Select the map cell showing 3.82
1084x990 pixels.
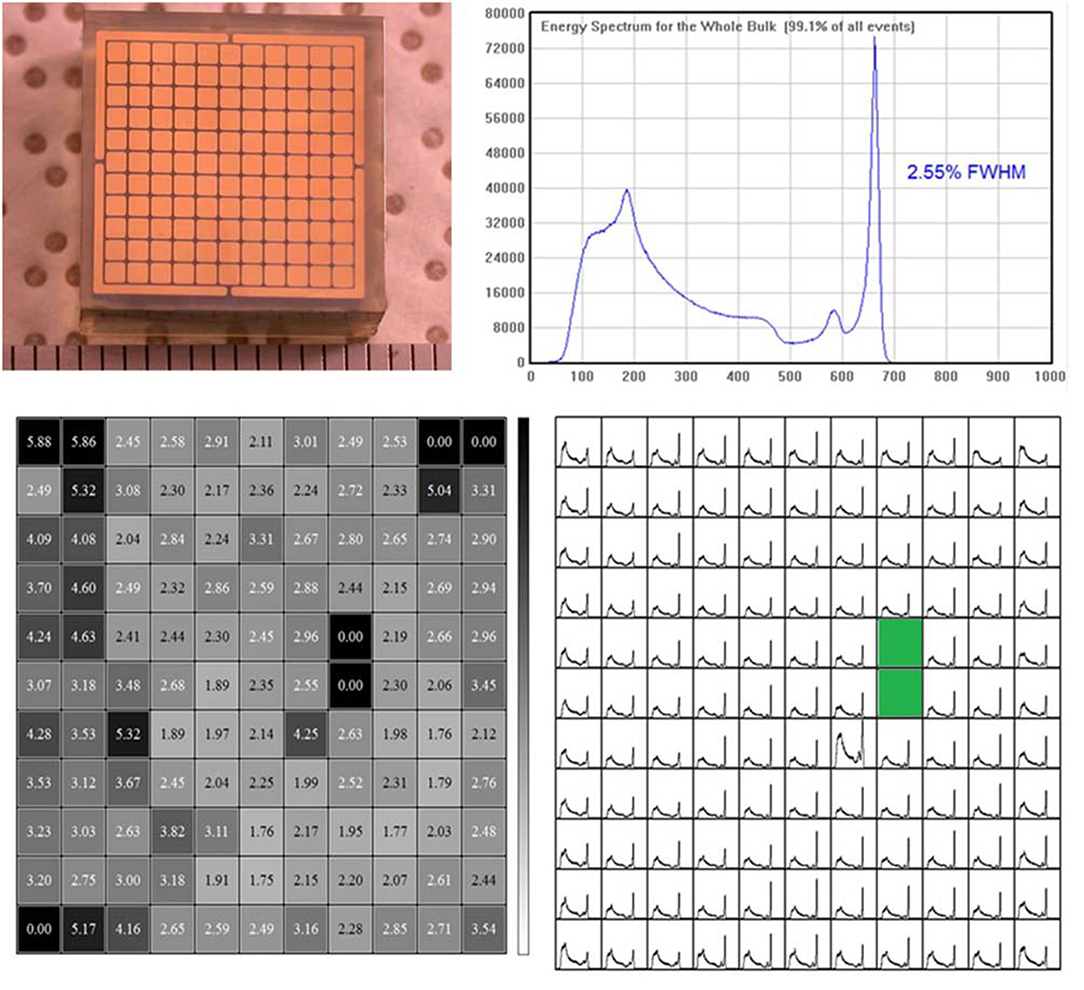click(172, 831)
